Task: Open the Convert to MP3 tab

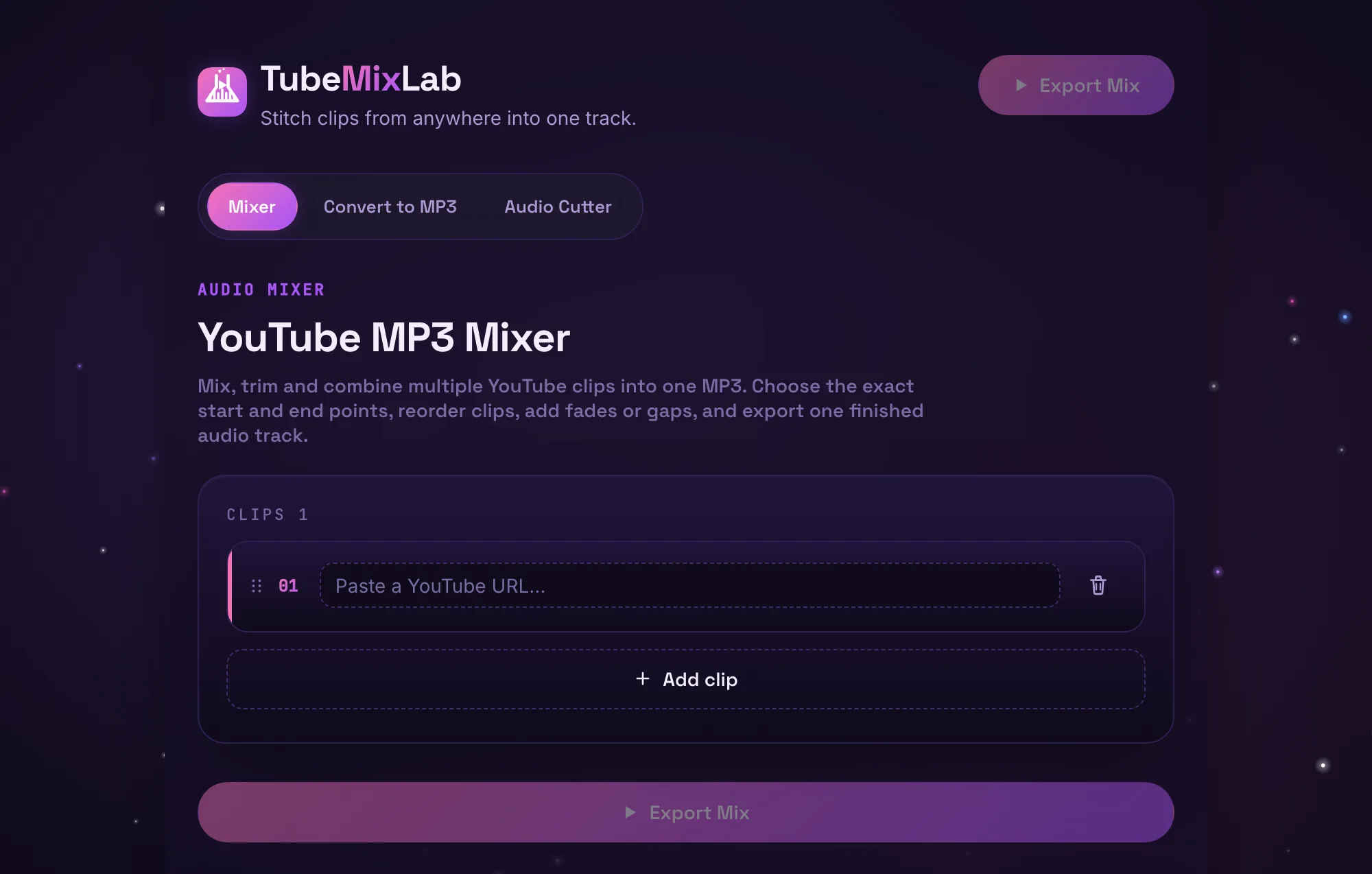Action: pos(390,206)
